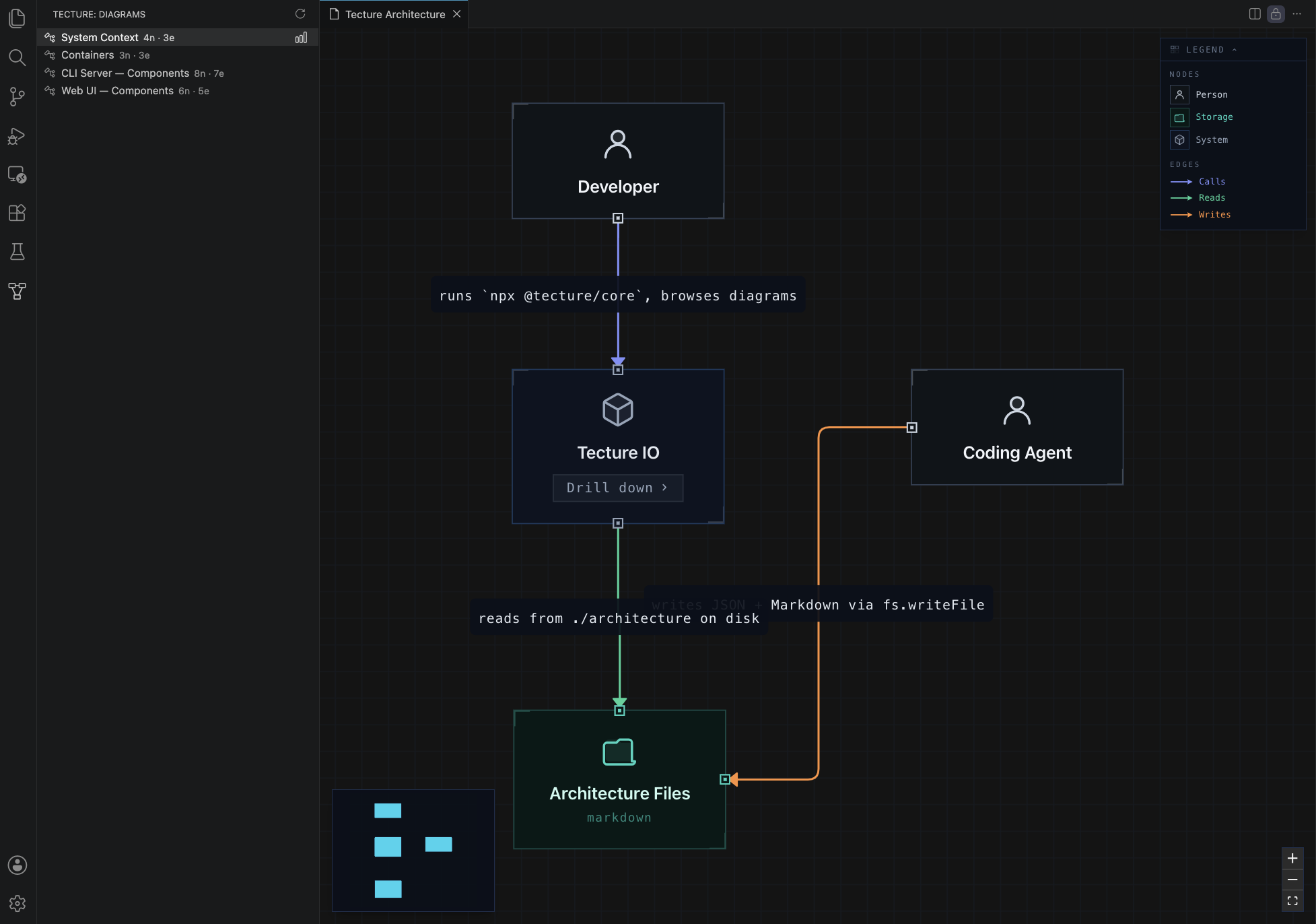Open the Source Control view
Viewport: 1316px width, 924px height.
click(18, 96)
